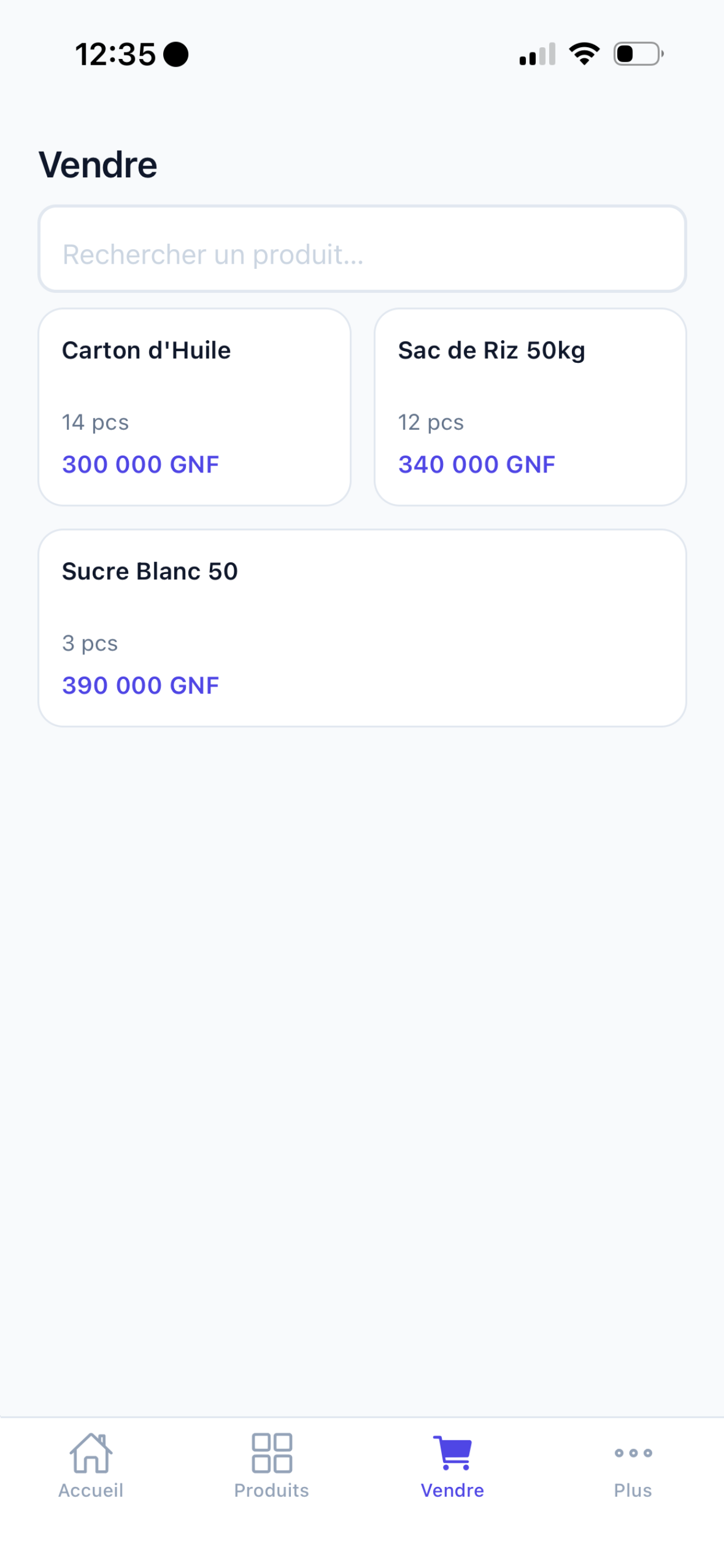Image resolution: width=724 pixels, height=1568 pixels.
Task: Tap the Wi-Fi status icon
Action: tap(584, 54)
